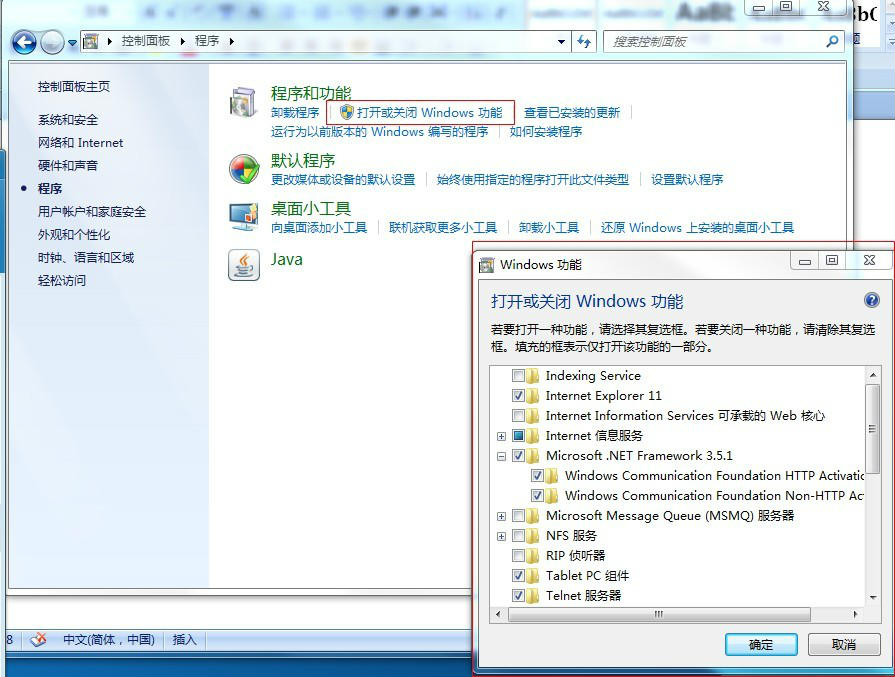Check the Indexing Service checkbox
Screen dimensions: 895x677
[x=518, y=376]
